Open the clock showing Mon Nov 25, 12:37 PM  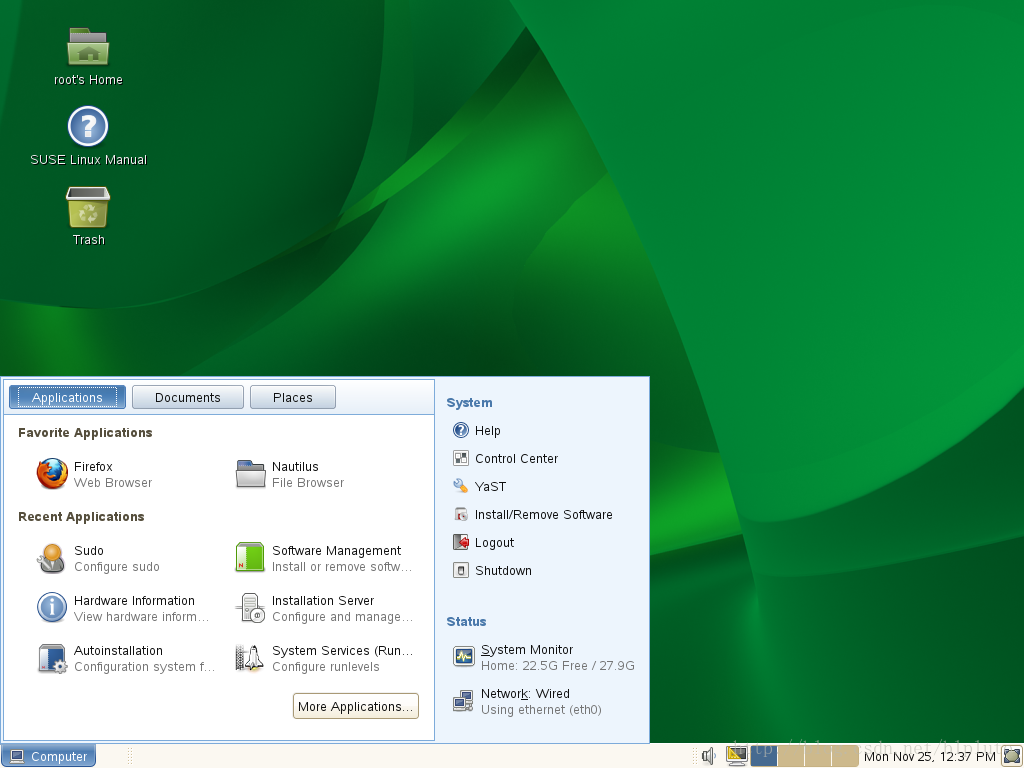tap(929, 756)
